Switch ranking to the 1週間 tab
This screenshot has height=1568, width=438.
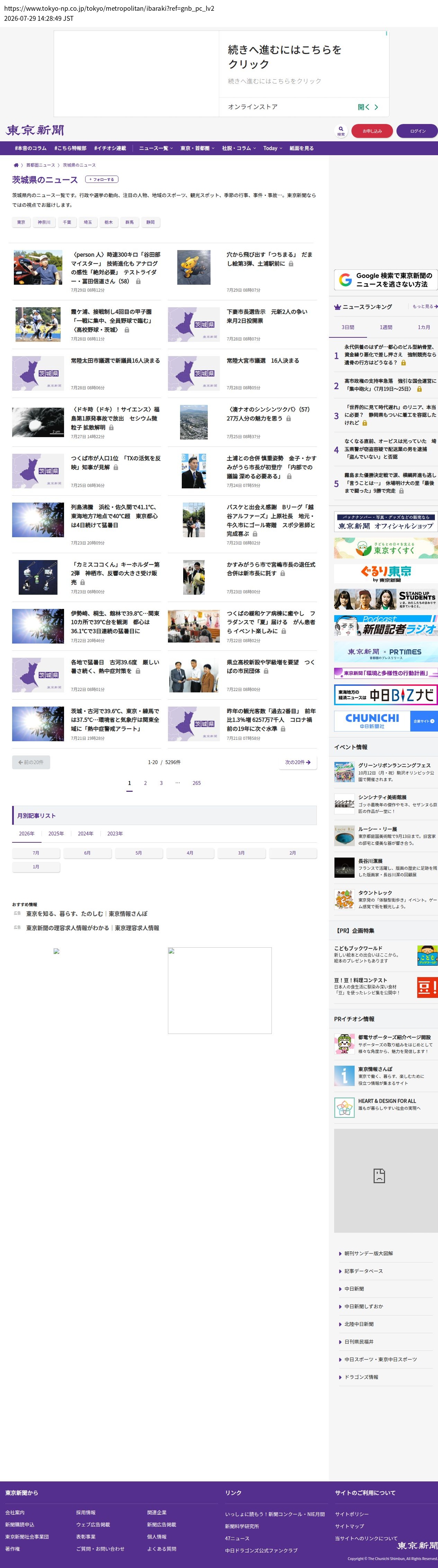[386, 327]
